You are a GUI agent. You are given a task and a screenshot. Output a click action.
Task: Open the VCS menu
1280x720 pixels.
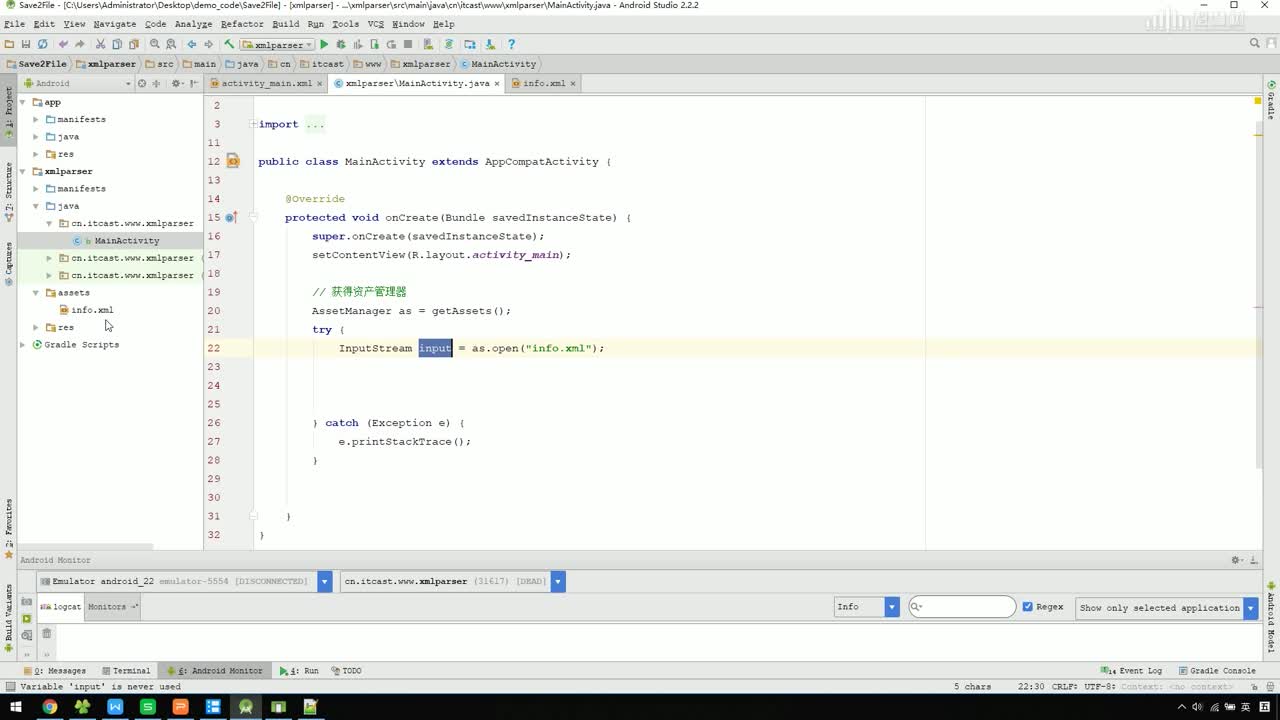point(375,24)
